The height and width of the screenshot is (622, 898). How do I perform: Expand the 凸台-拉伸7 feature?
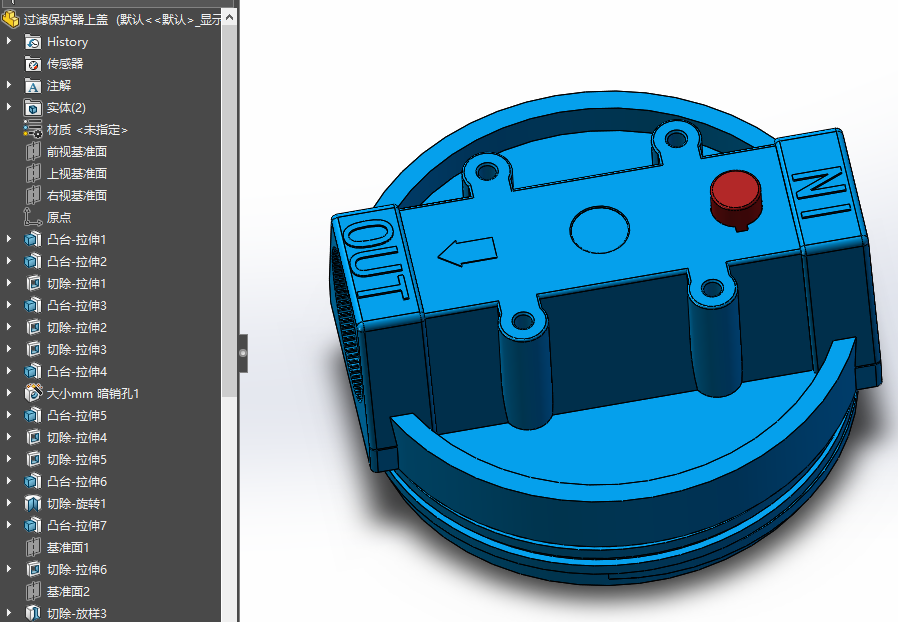(9, 525)
